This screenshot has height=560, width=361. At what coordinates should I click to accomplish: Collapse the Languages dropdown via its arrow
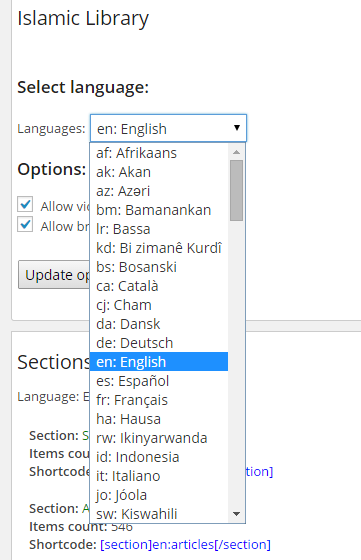point(236,128)
